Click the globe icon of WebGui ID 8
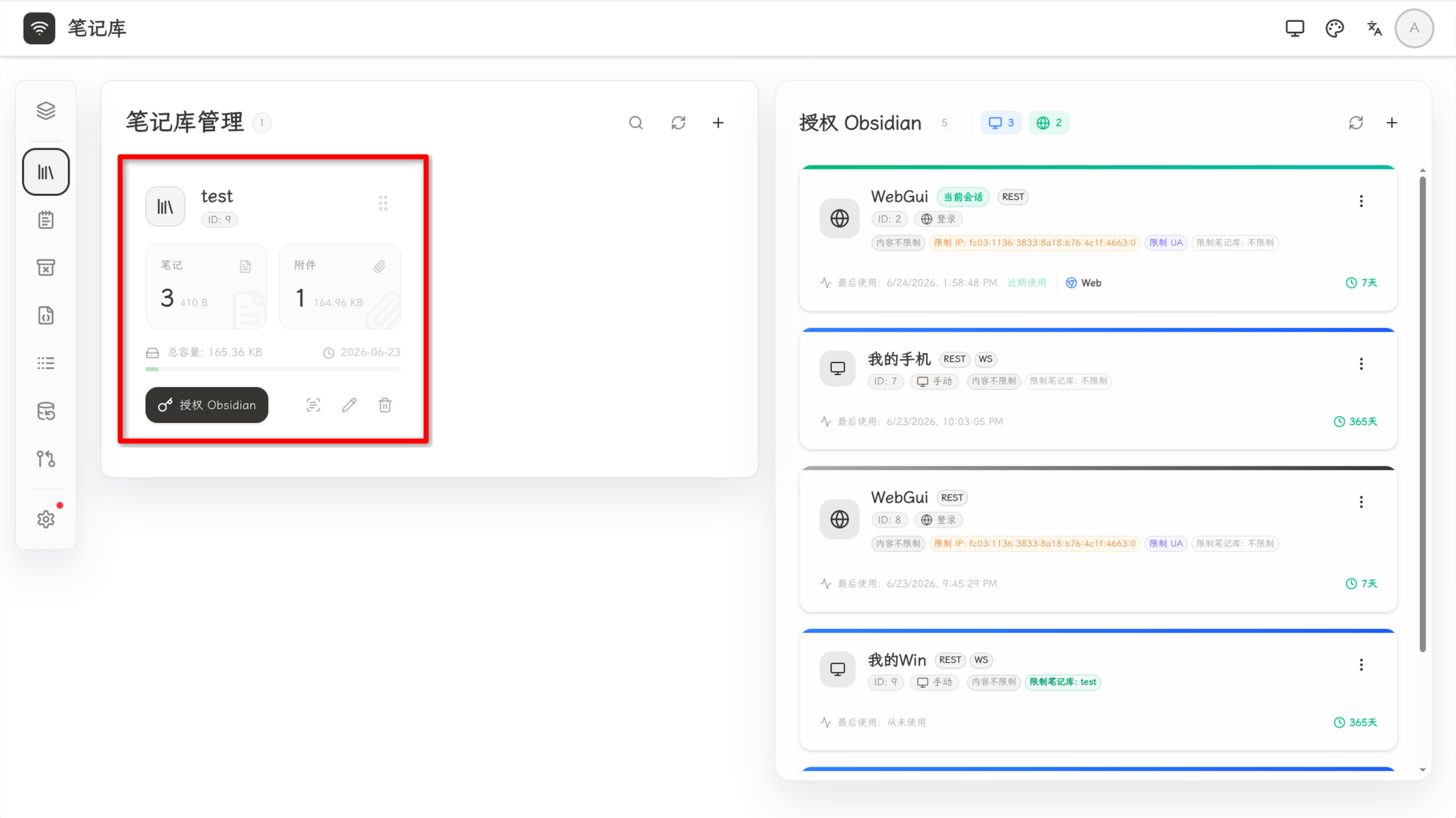1456x818 pixels. 839,519
